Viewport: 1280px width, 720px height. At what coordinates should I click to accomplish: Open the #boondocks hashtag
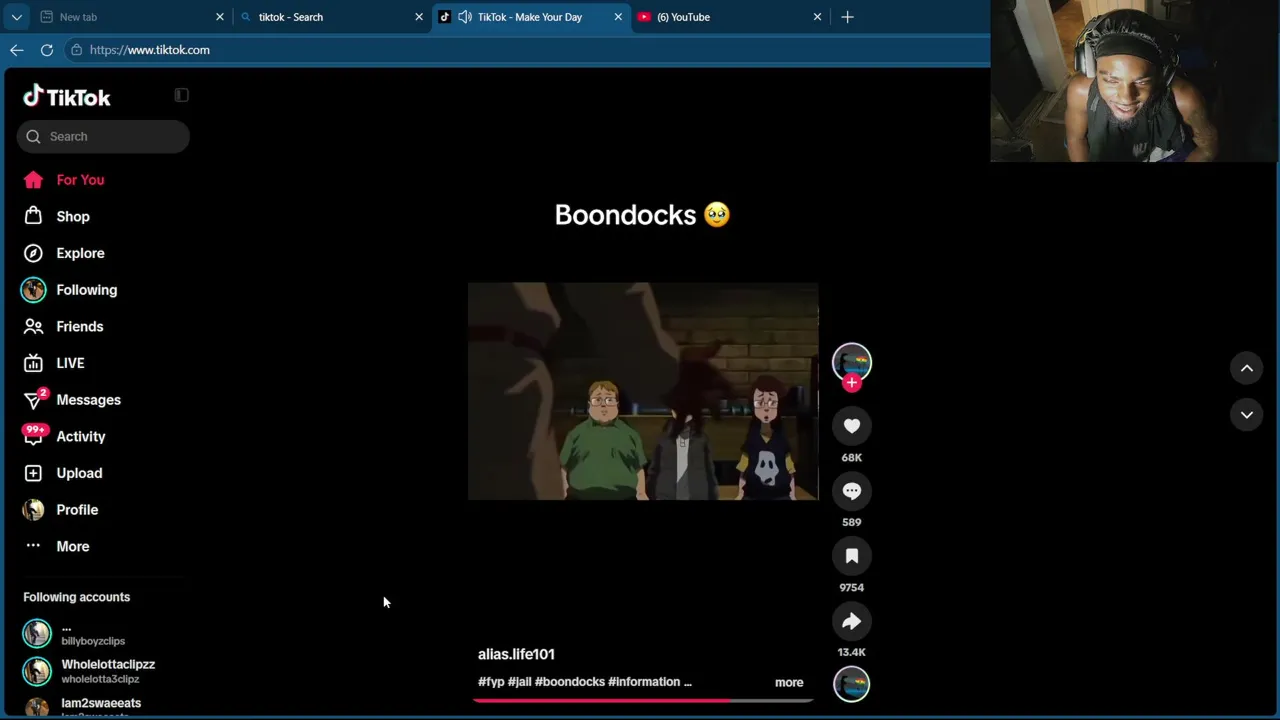pyautogui.click(x=570, y=682)
